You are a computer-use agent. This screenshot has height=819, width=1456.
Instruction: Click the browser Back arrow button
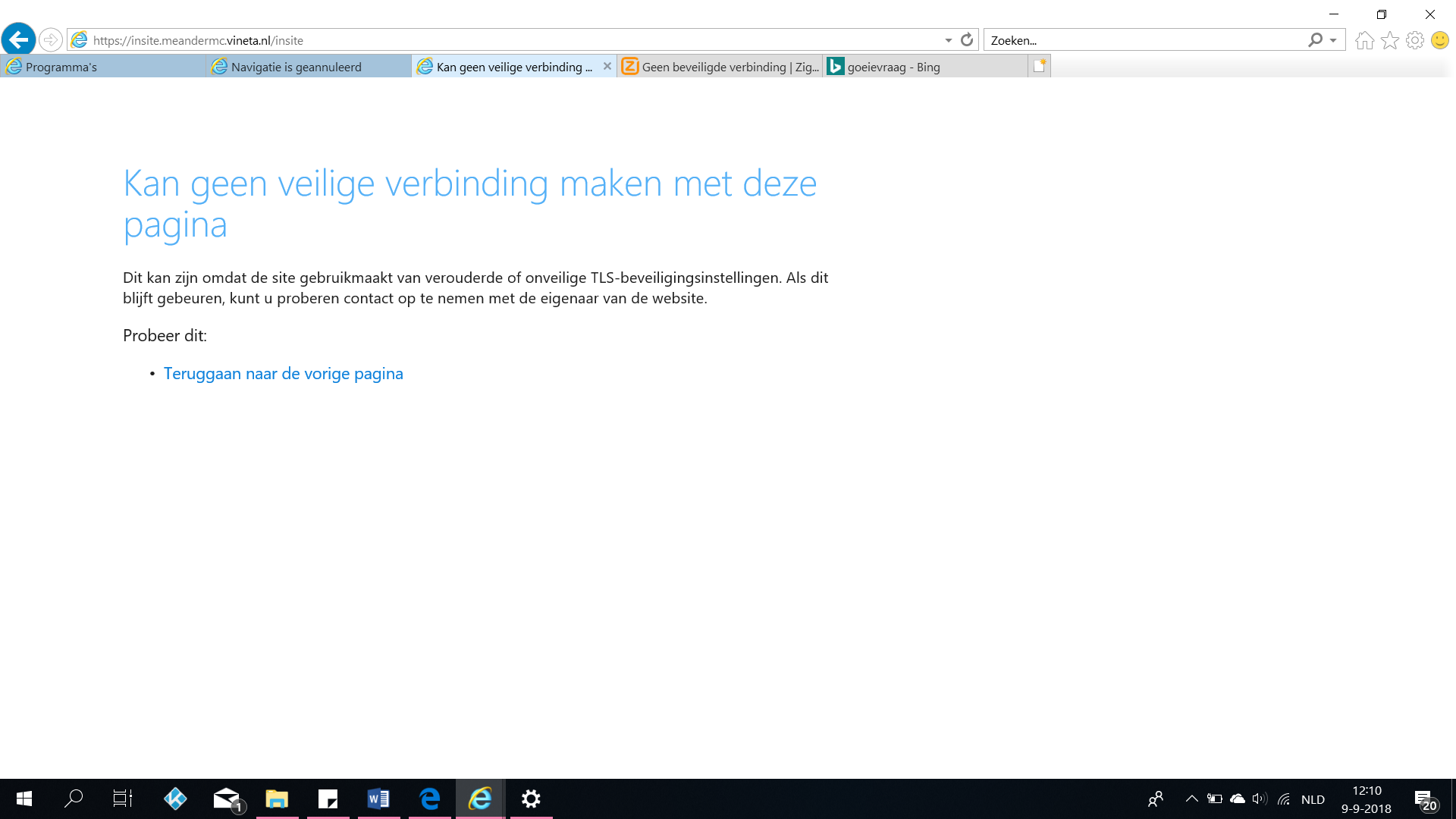point(19,39)
